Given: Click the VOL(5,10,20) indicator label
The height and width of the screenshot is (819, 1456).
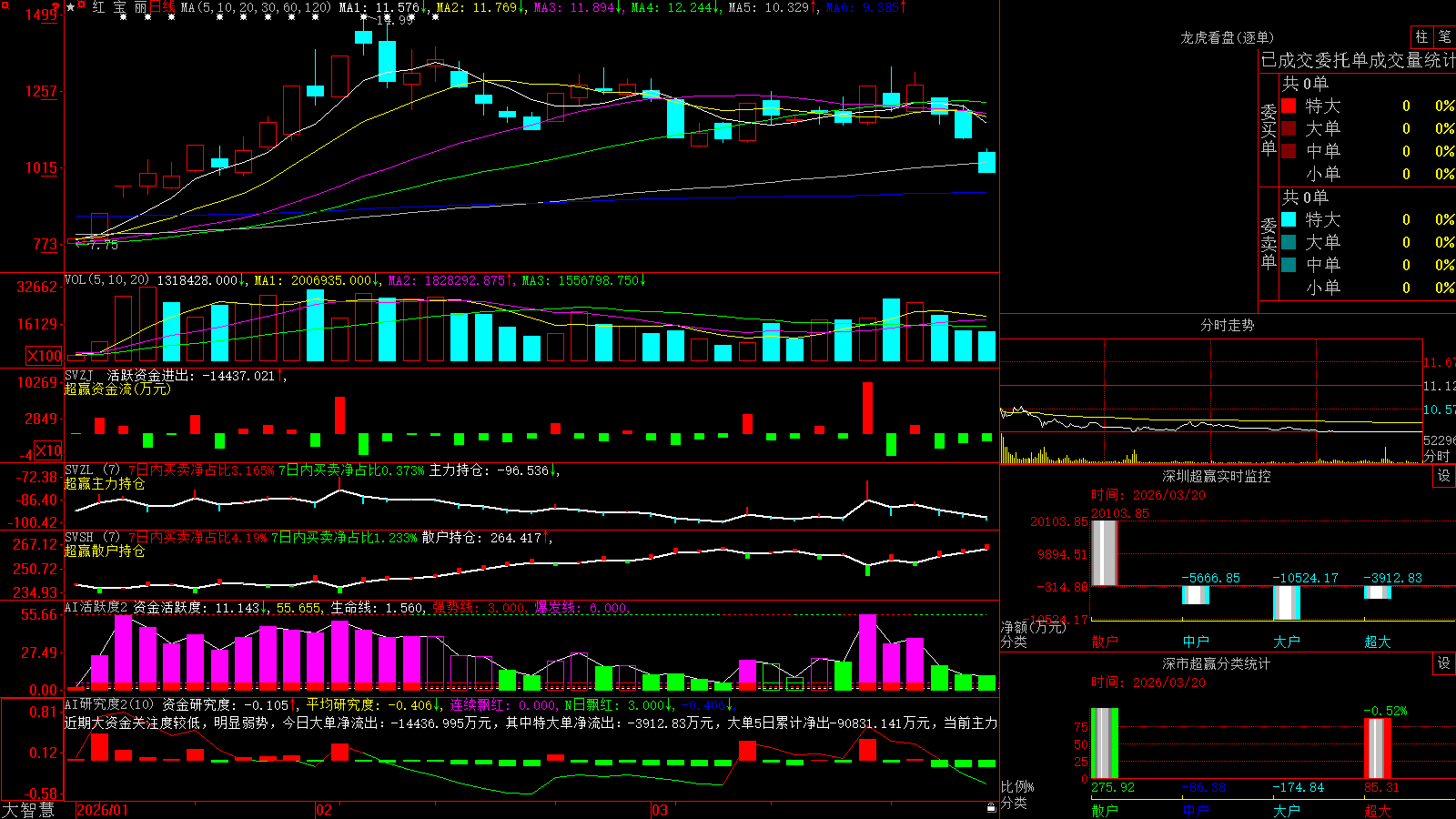Looking at the screenshot, I should 106,280.
